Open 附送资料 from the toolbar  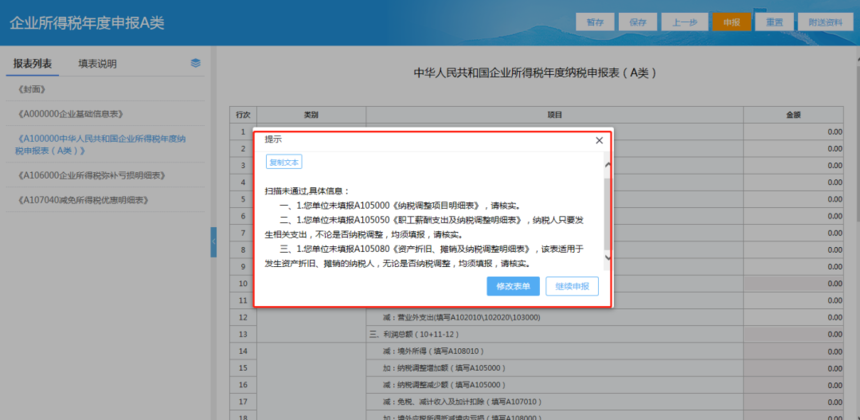826,22
